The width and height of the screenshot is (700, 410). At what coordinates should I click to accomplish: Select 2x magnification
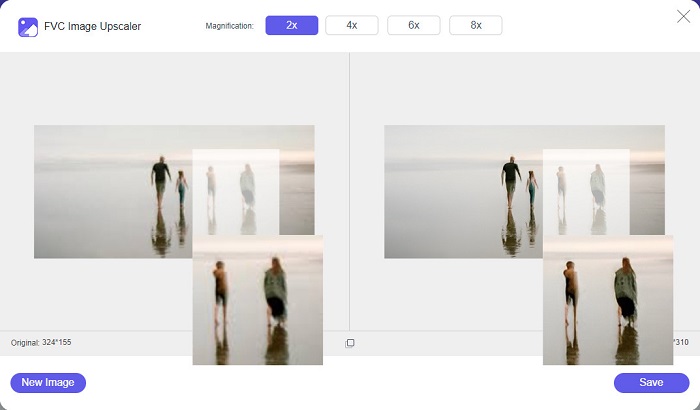coord(291,26)
